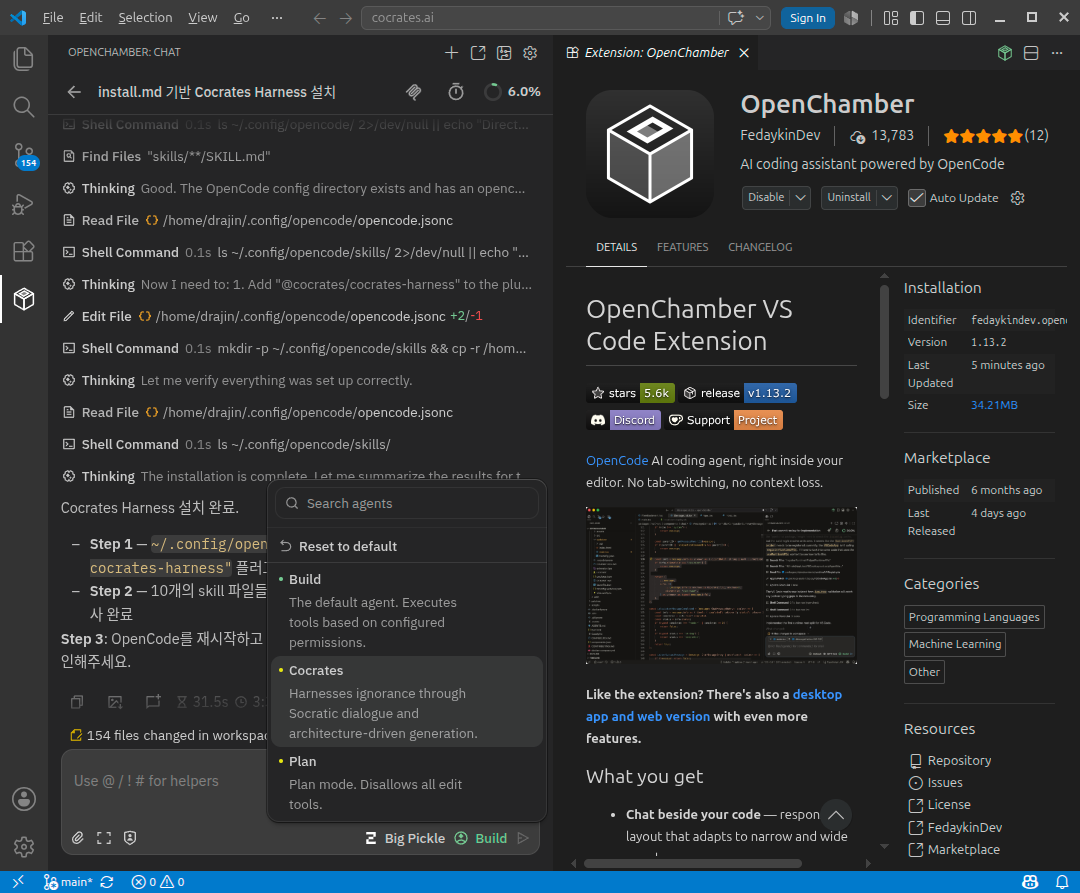Screen dimensions: 1080x893
Task: Open the Disable button dropdown arrow
Action: (x=800, y=198)
